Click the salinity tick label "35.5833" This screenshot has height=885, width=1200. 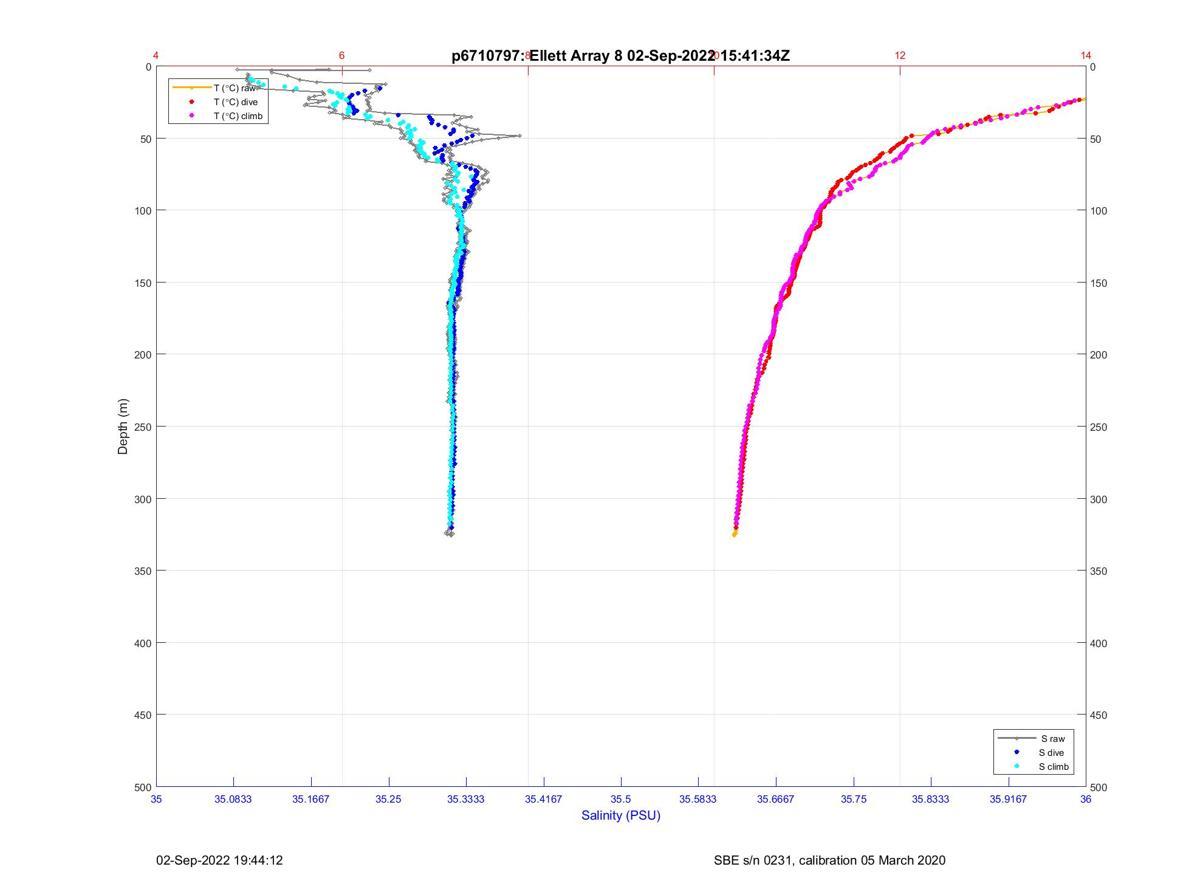pos(698,800)
